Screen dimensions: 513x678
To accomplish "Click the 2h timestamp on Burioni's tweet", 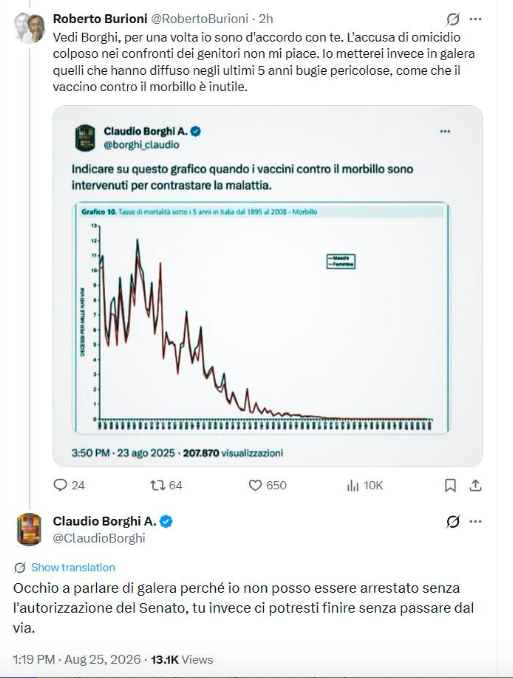I will pyautogui.click(x=266, y=19).
